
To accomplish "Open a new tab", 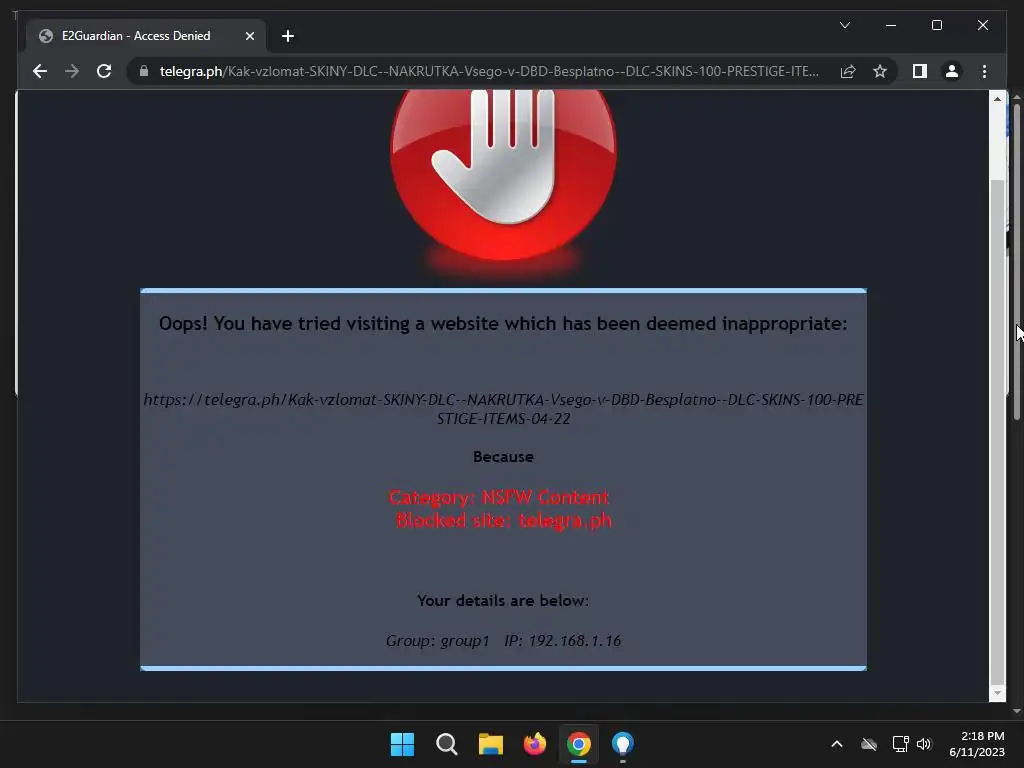I will point(287,36).
